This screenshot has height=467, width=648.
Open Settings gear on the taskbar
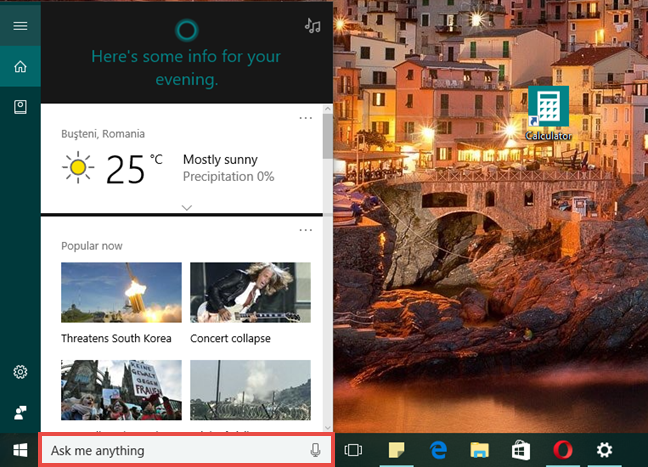tap(604, 450)
